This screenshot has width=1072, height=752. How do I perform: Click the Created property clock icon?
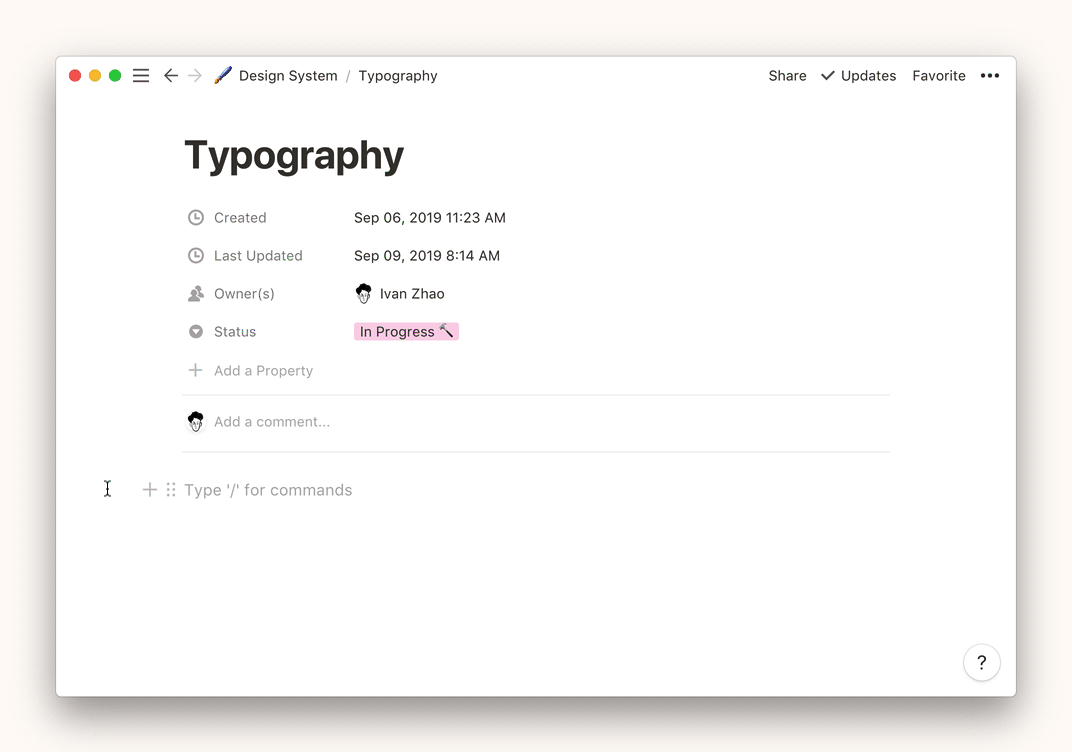(x=196, y=218)
